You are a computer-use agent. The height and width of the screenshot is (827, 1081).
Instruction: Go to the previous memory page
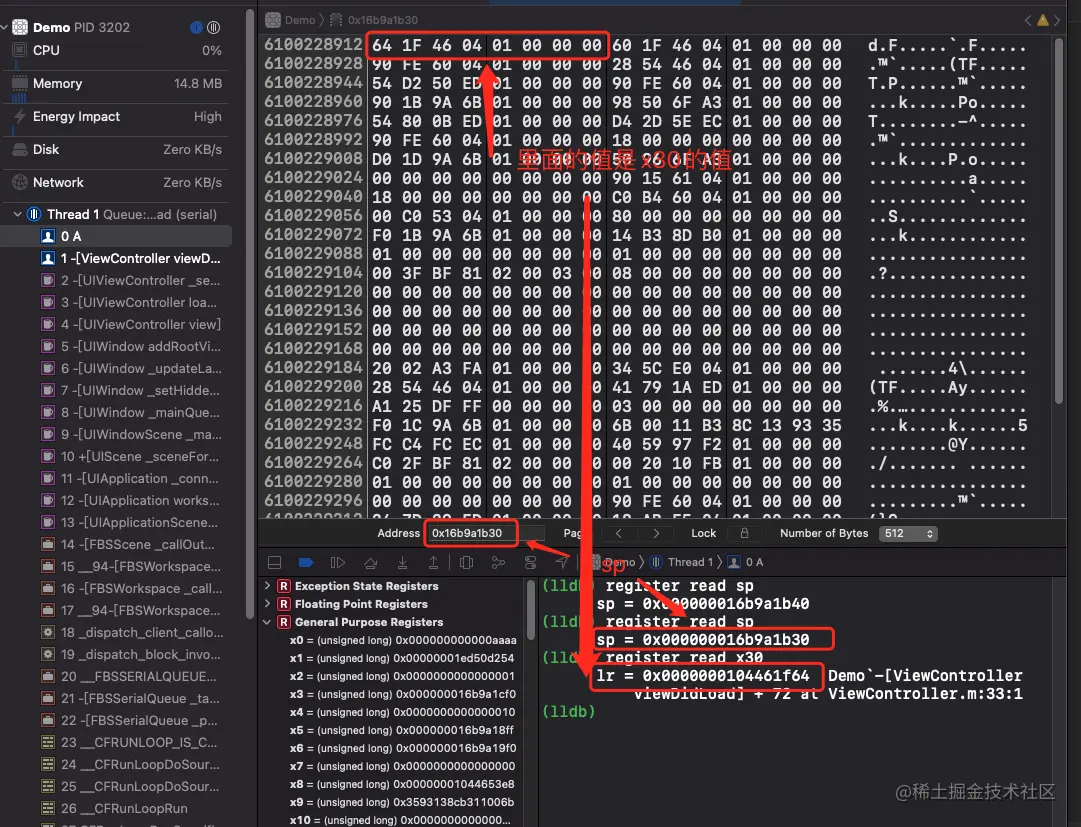point(618,533)
